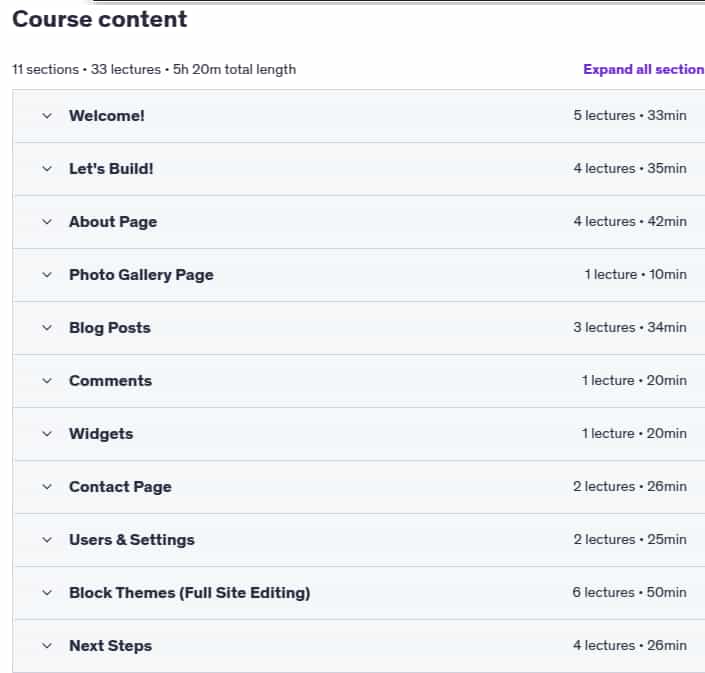Open the Next Steps section title
Screen dimensions: 705x673
coord(110,646)
